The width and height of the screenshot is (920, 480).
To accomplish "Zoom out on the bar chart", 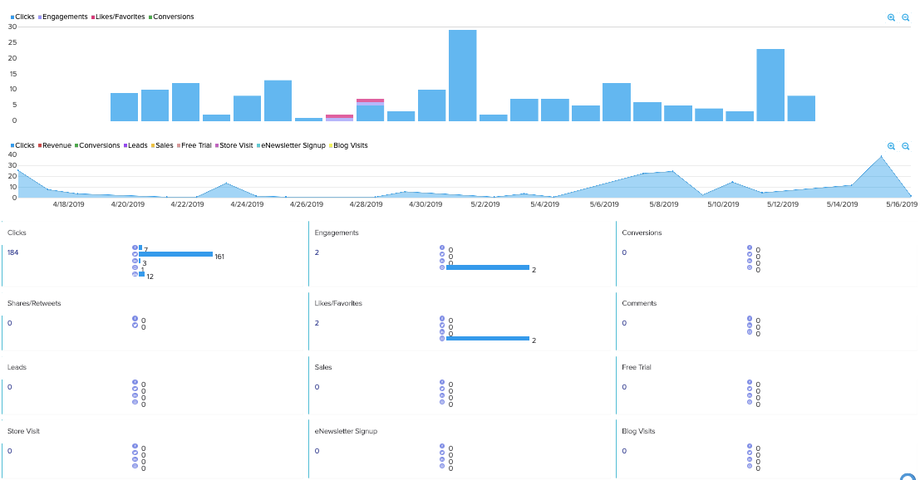I will [905, 18].
